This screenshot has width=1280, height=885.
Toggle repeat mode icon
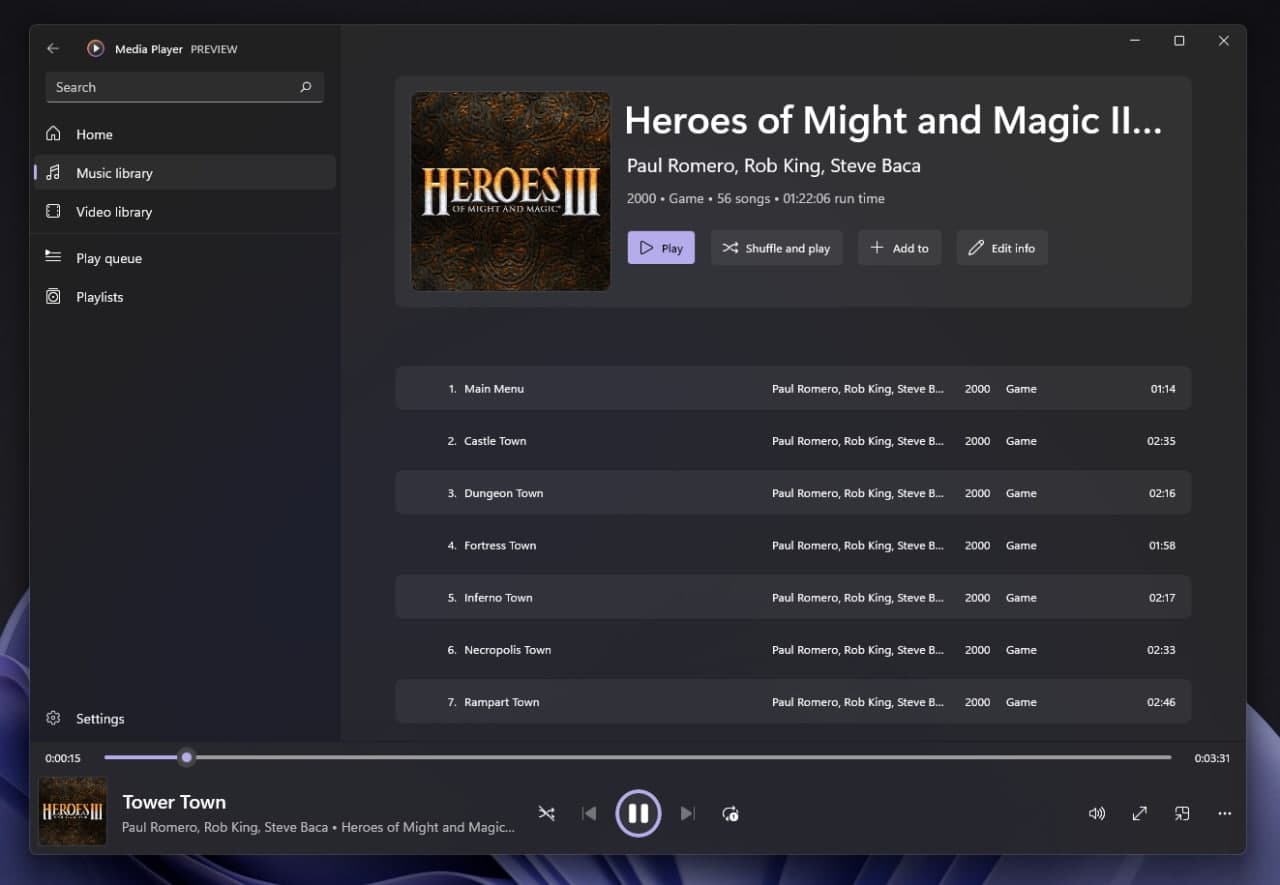730,814
